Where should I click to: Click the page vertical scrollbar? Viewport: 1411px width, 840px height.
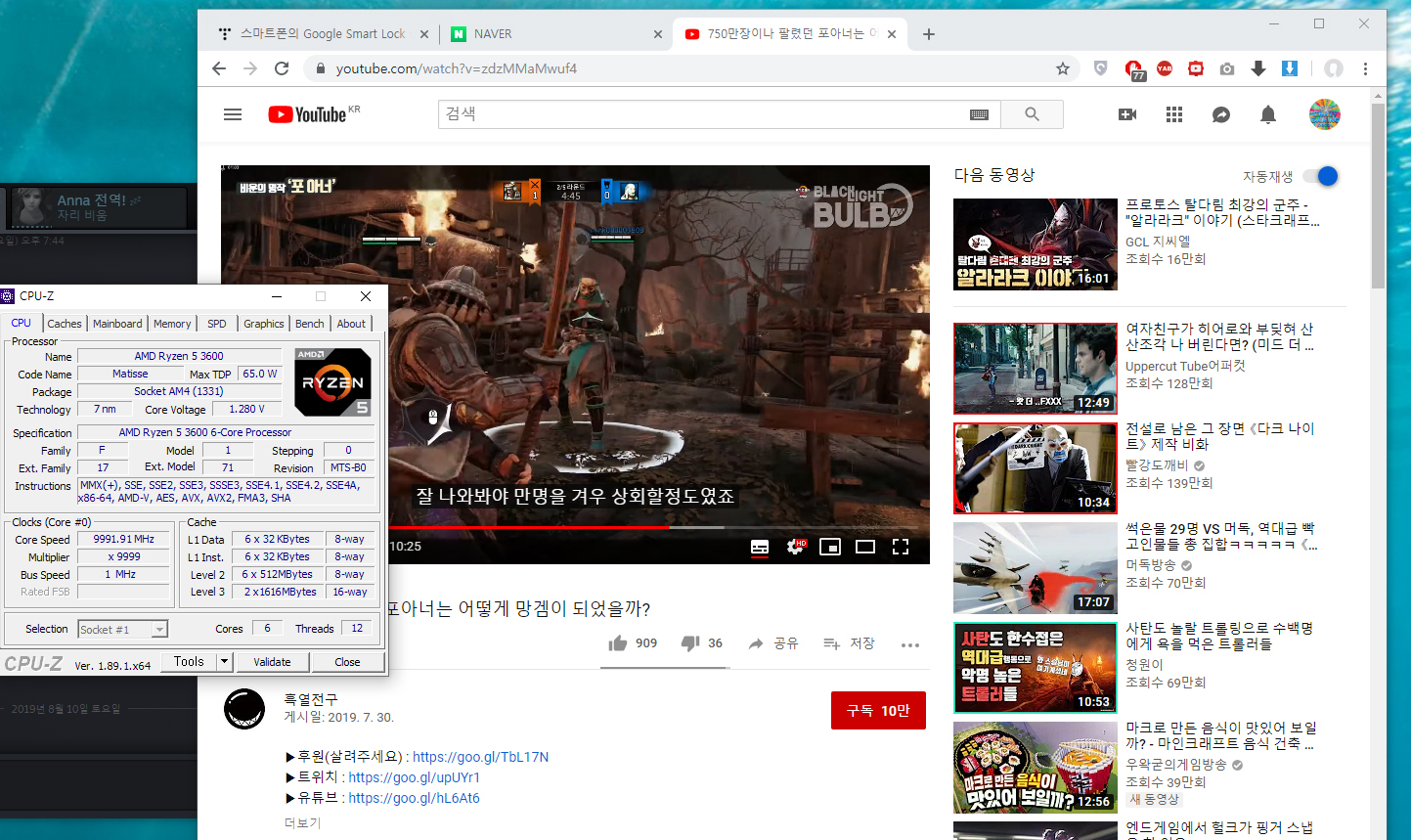tap(1379, 196)
